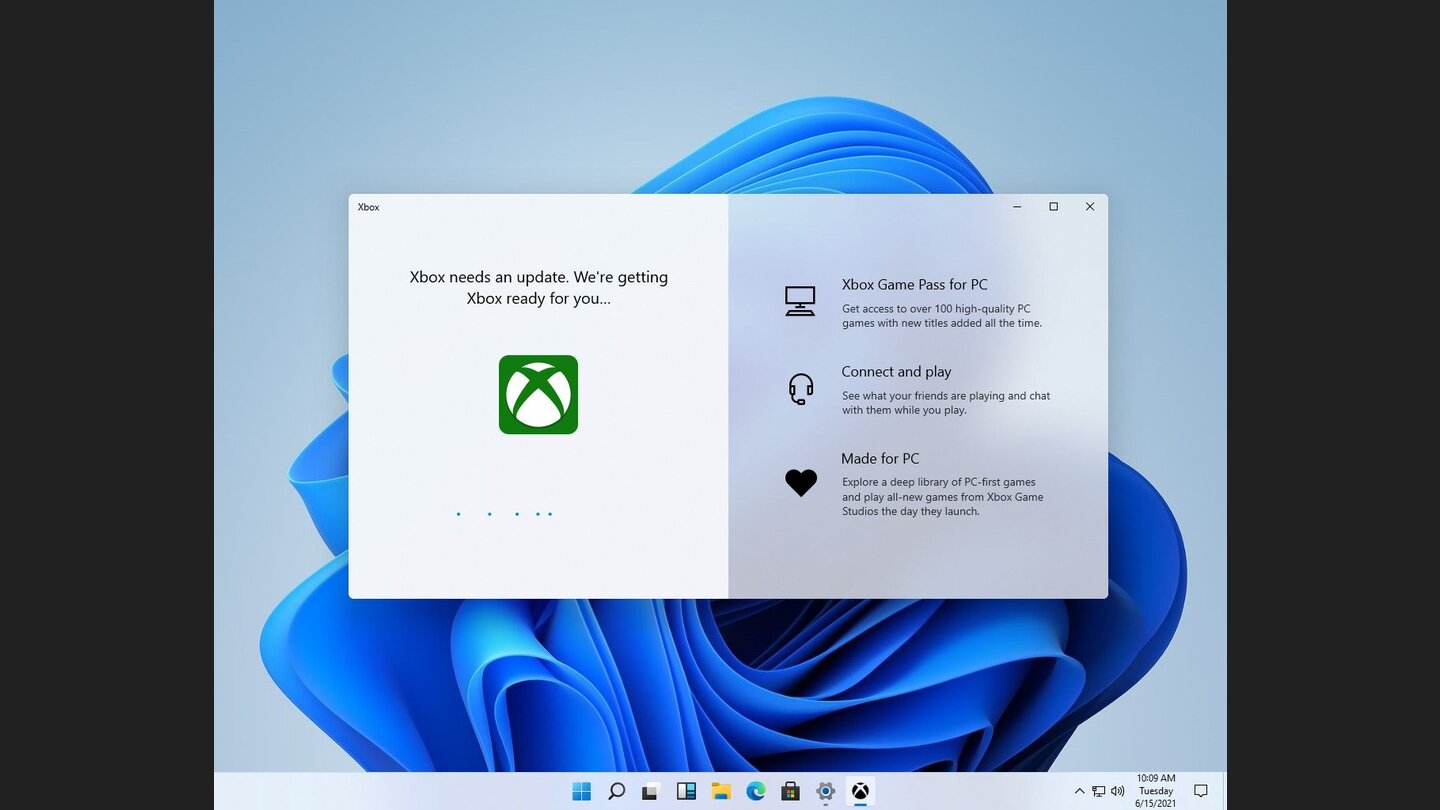Open the Microsoft Store from the taskbar

coord(790,791)
